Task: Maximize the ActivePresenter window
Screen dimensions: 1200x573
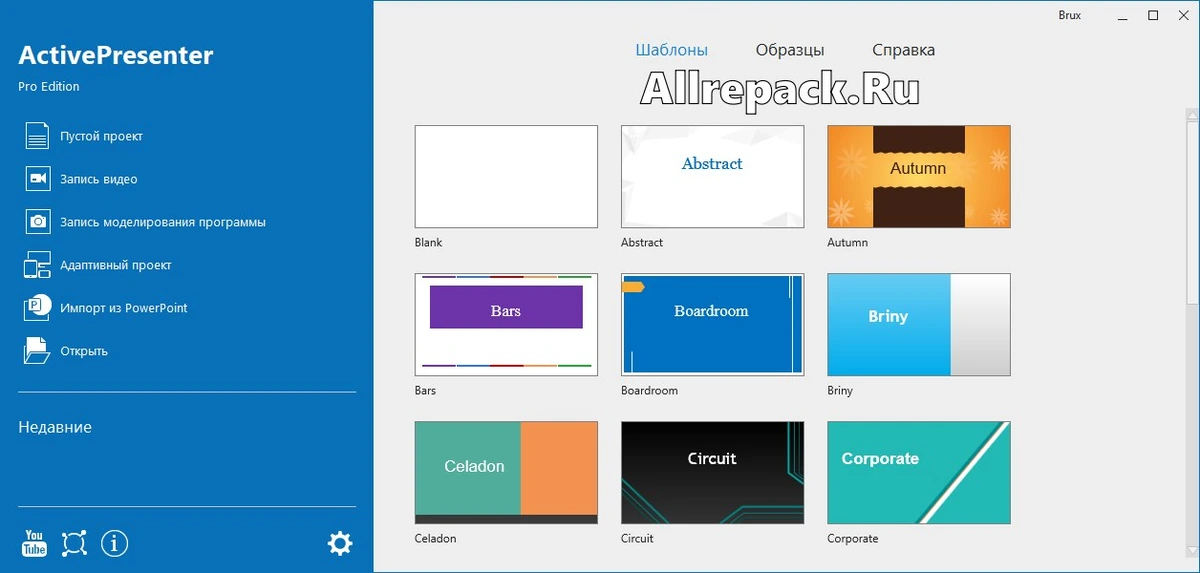Action: (x=1153, y=15)
